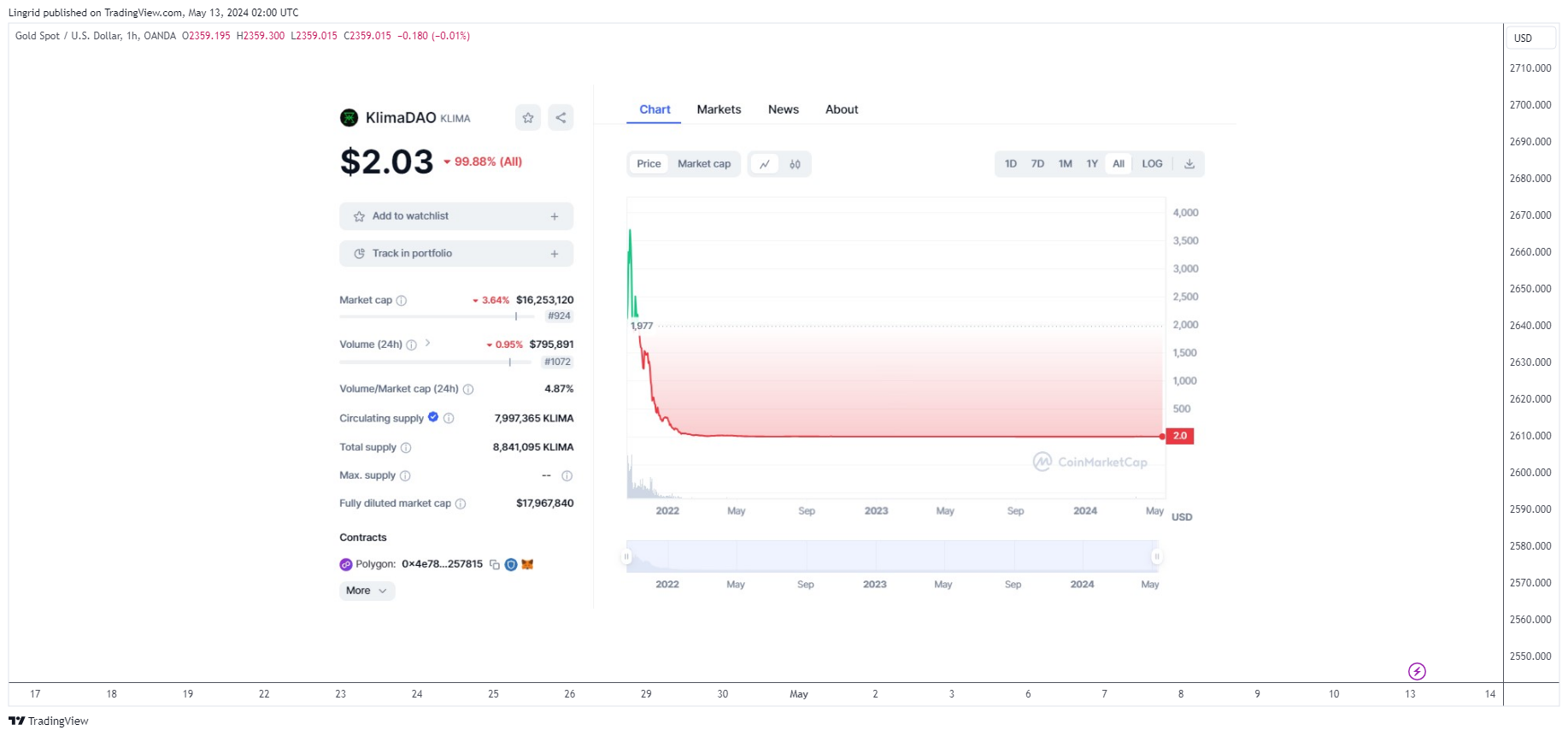1568x736 pixels.
Task: Click the Add to watchlist button
Action: pyautogui.click(x=456, y=217)
